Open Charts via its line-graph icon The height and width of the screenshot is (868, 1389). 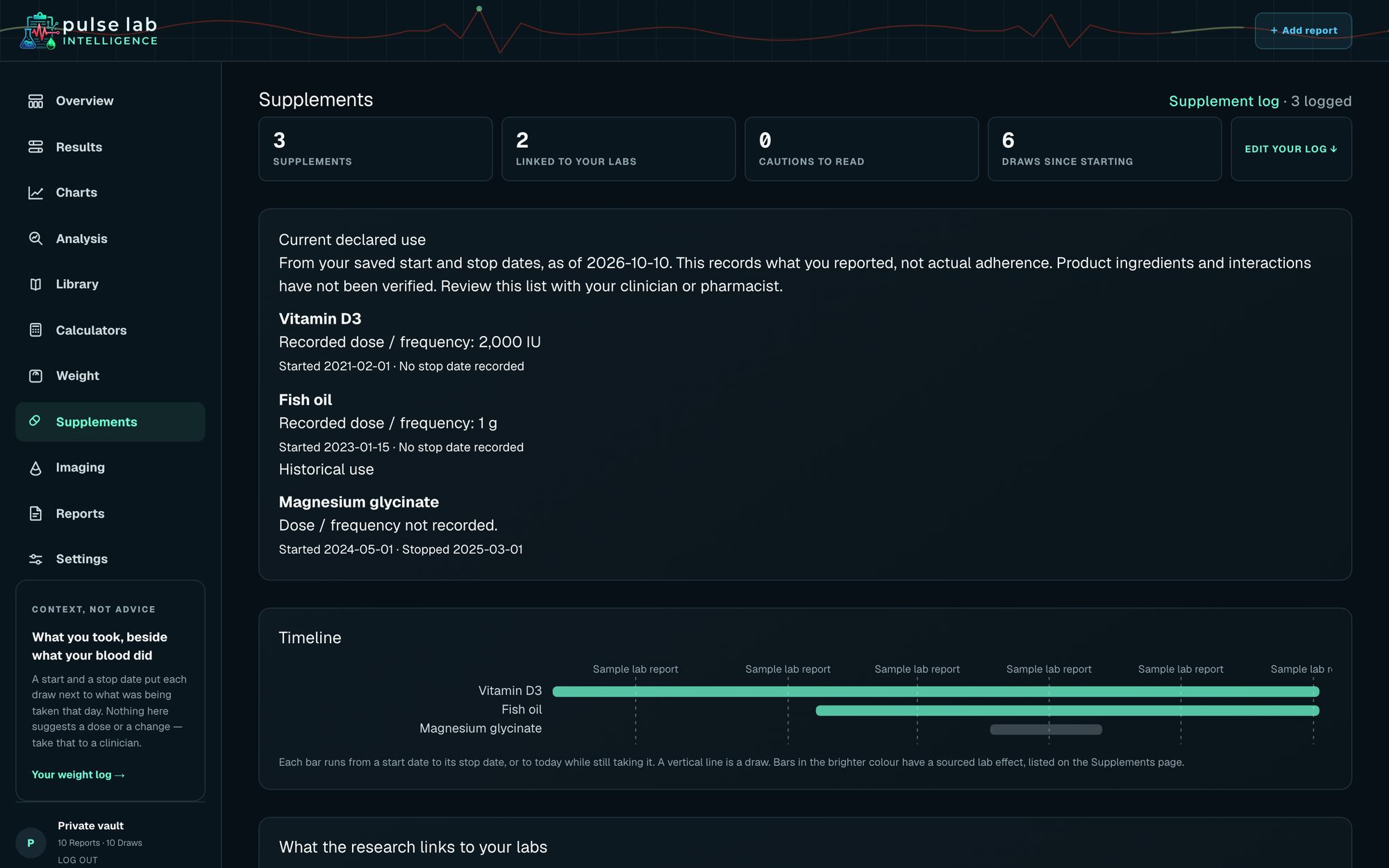pos(35,193)
